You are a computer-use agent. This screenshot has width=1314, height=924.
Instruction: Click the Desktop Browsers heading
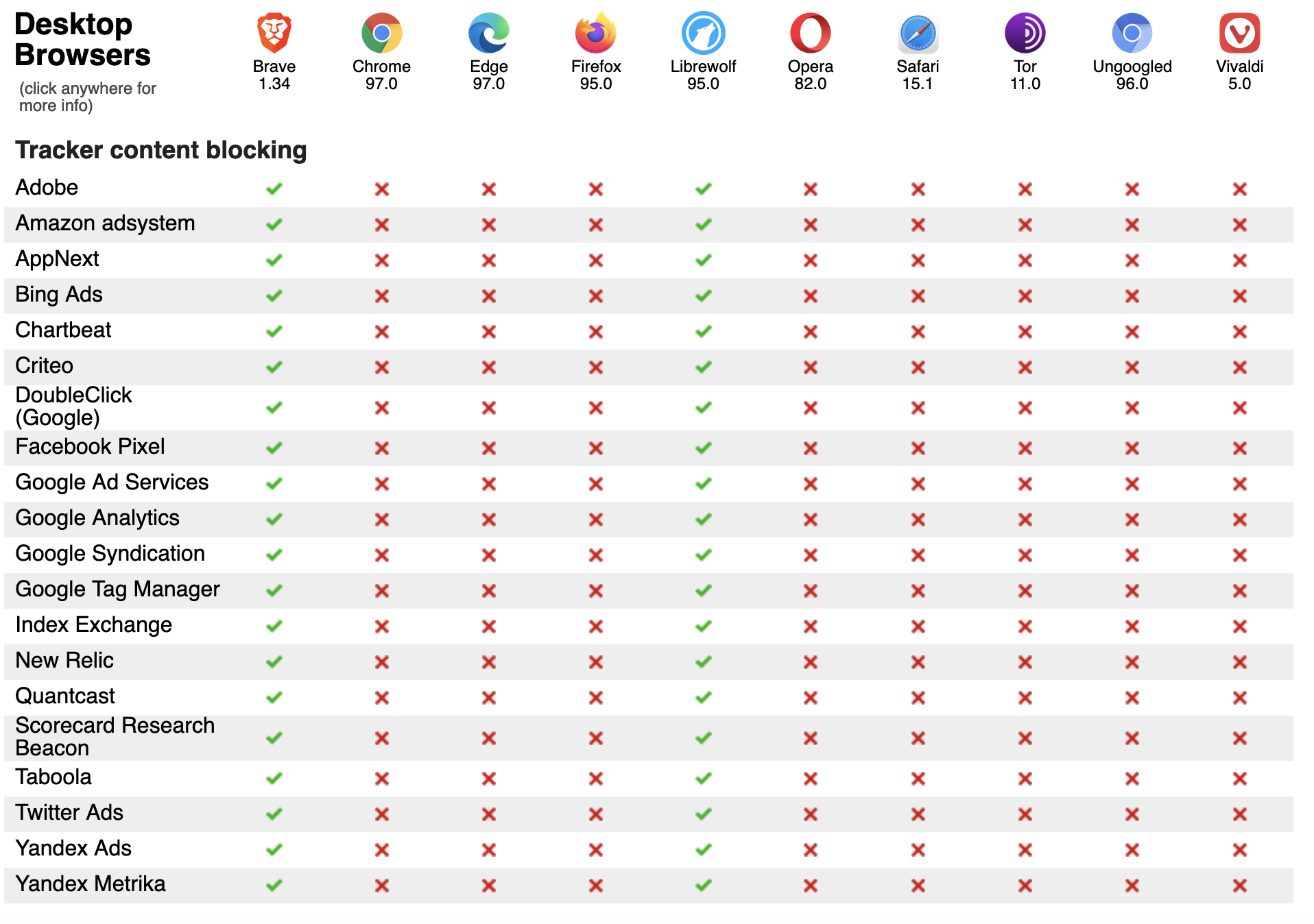[82, 40]
